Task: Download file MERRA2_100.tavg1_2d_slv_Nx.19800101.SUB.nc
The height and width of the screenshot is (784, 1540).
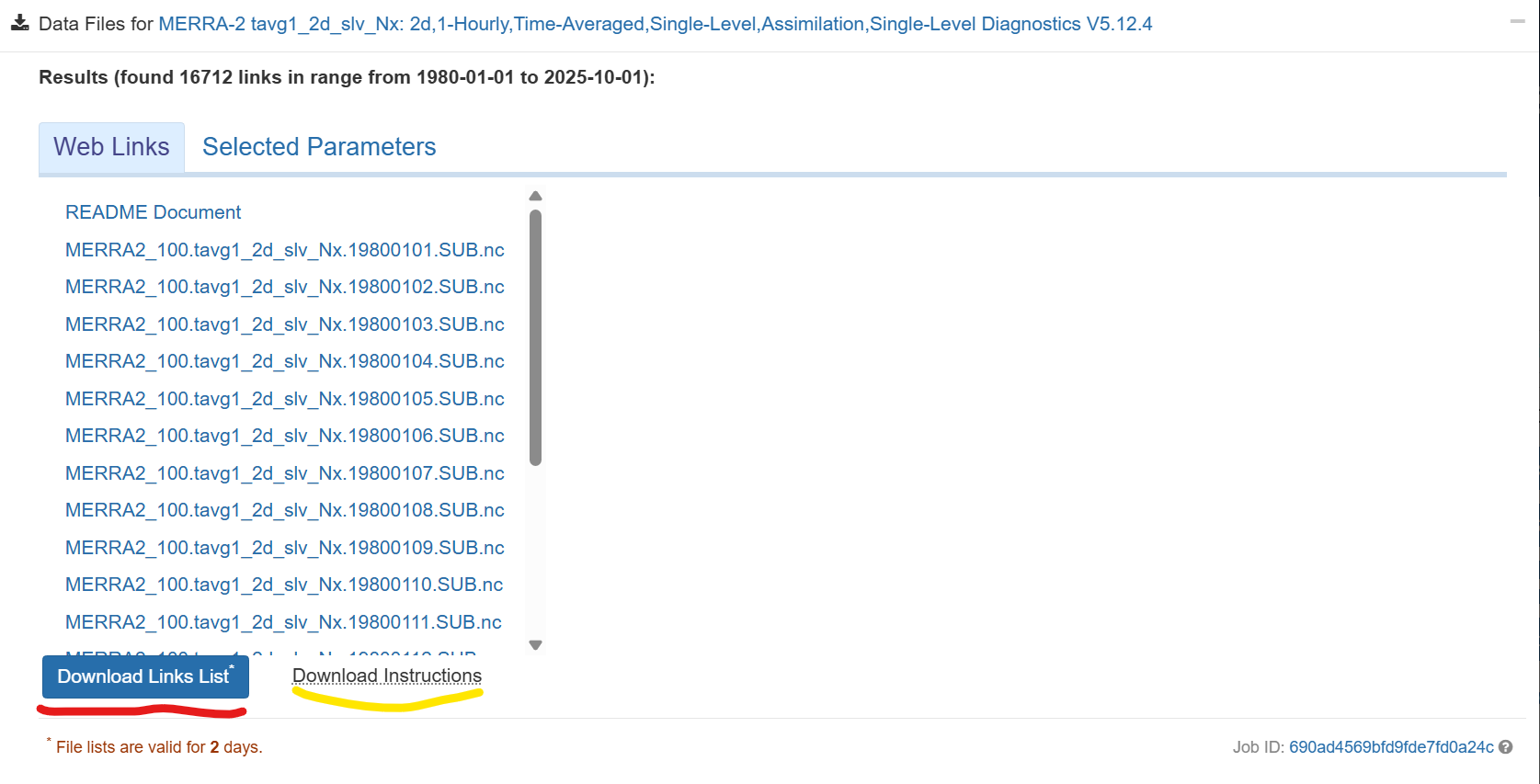Action: pos(285,250)
